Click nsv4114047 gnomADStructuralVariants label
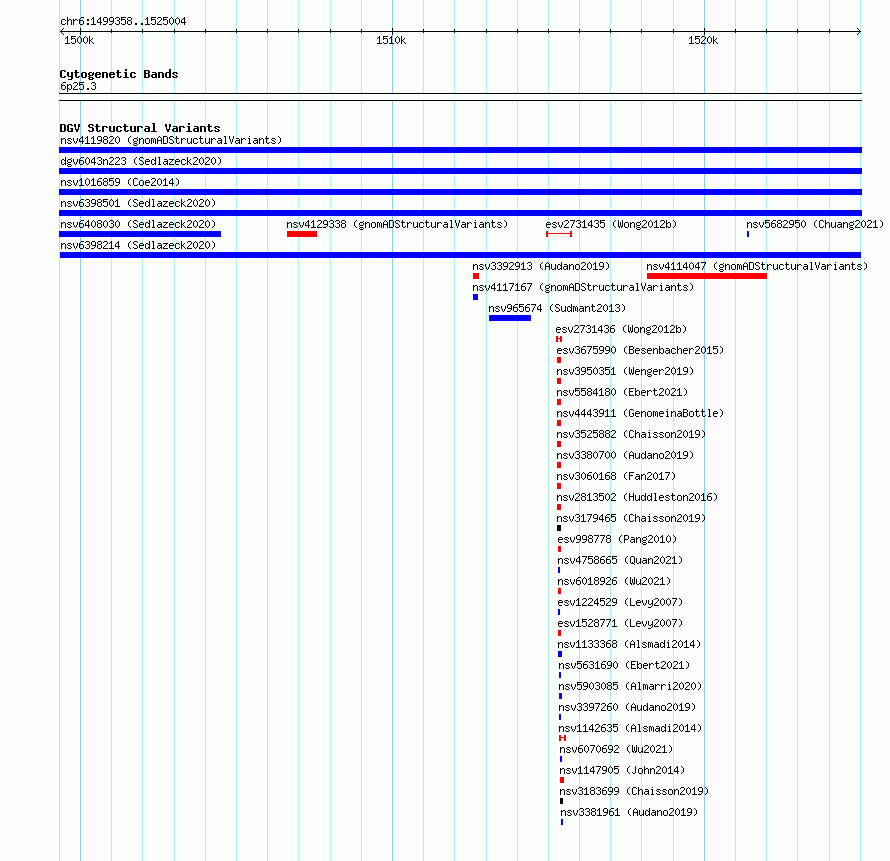 [757, 266]
